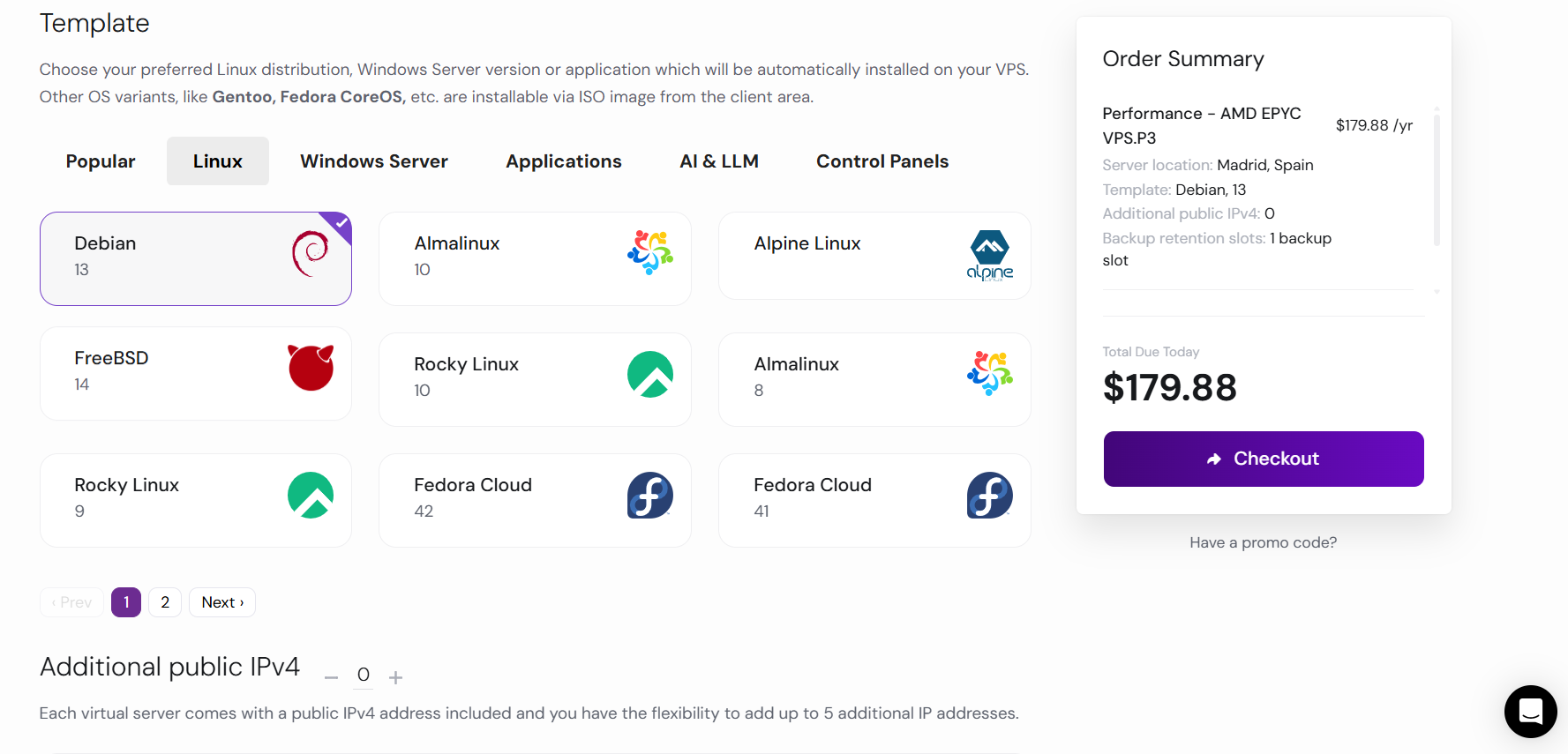Select the FreeBSD 14 template card
The height and width of the screenshot is (754, 1568).
196,373
